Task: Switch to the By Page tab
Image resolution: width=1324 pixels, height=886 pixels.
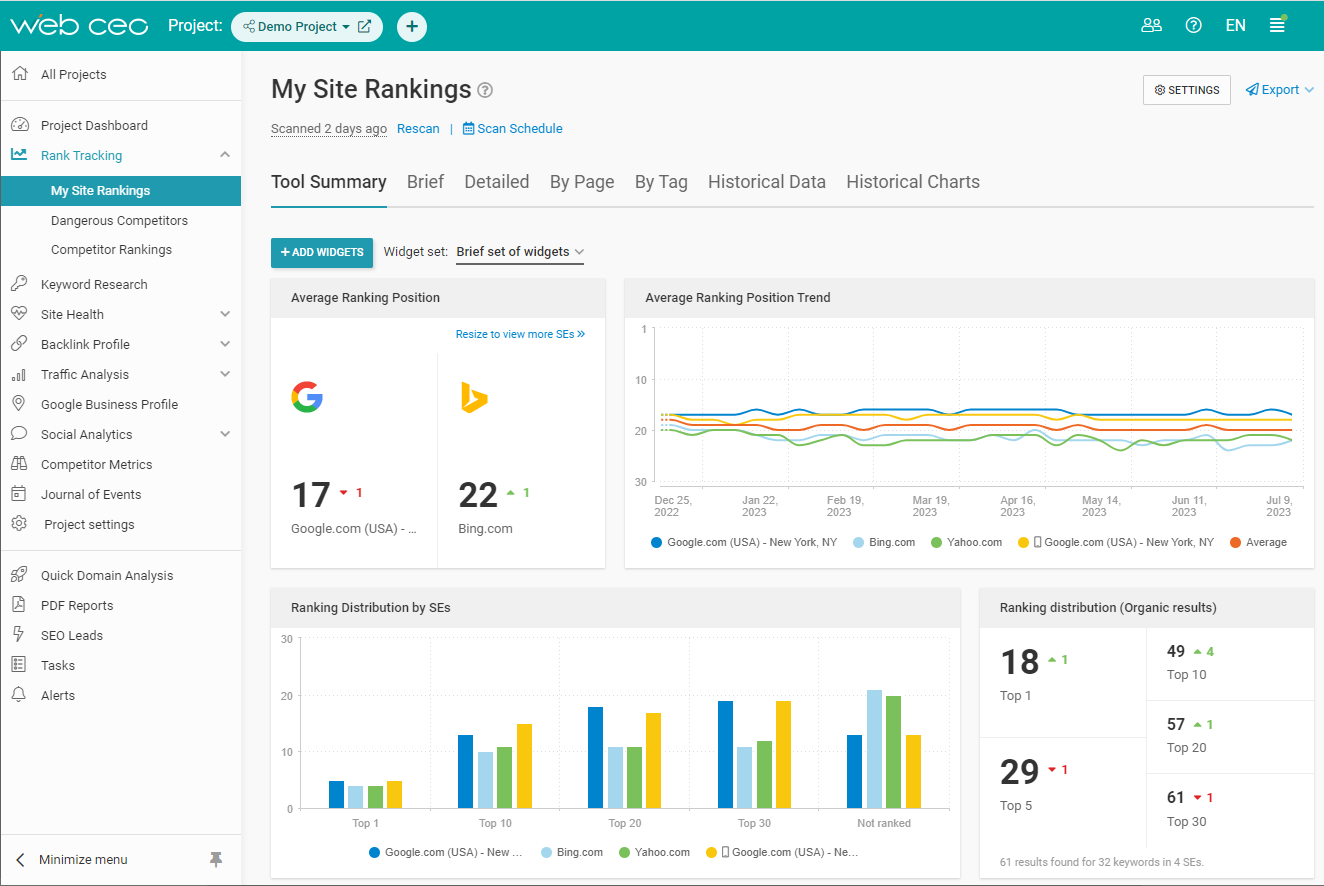Action: [582, 182]
